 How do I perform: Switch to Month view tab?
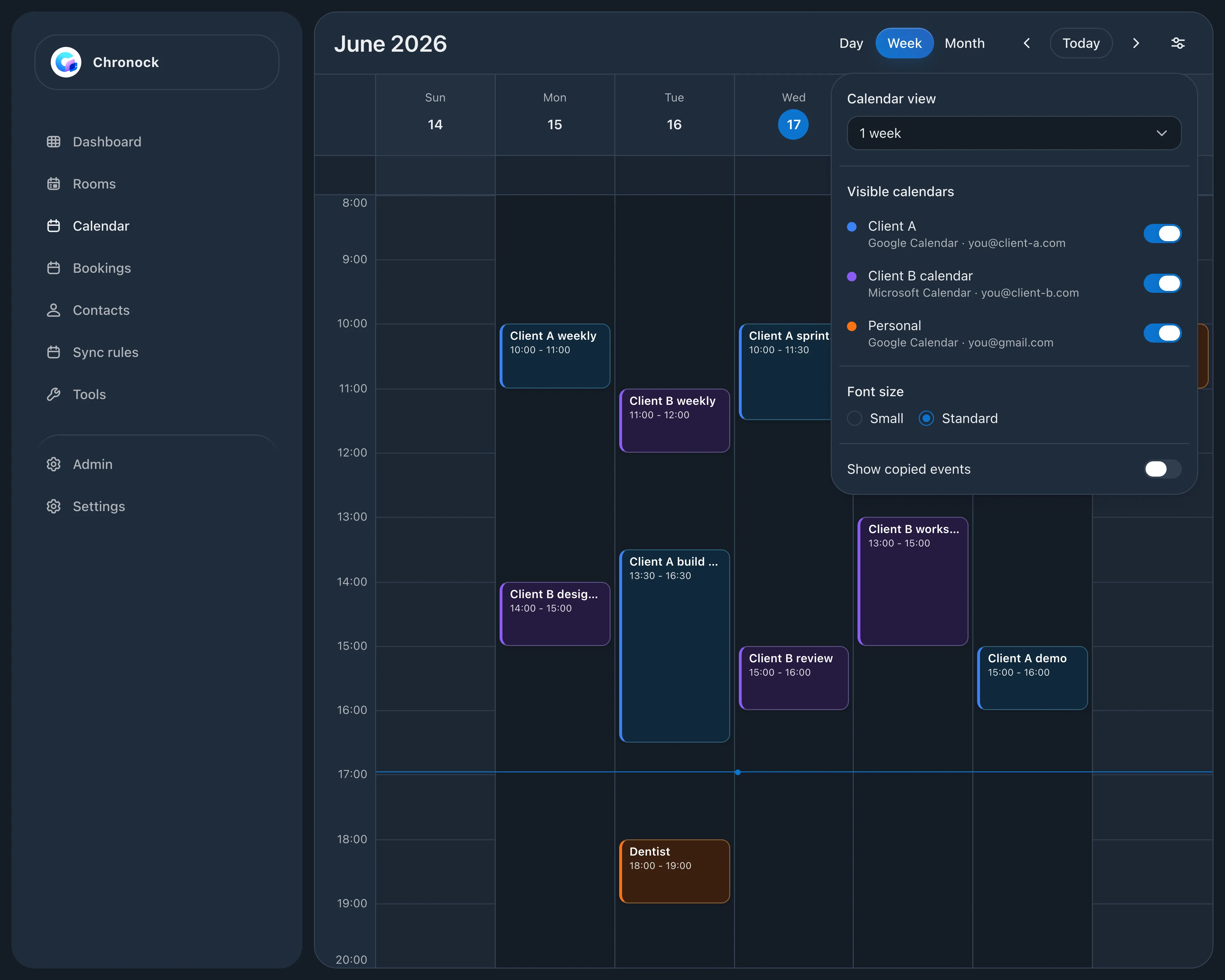964,43
